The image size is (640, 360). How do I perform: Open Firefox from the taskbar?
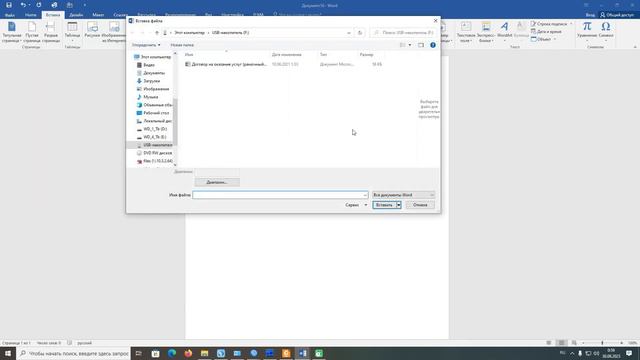(x=188, y=353)
